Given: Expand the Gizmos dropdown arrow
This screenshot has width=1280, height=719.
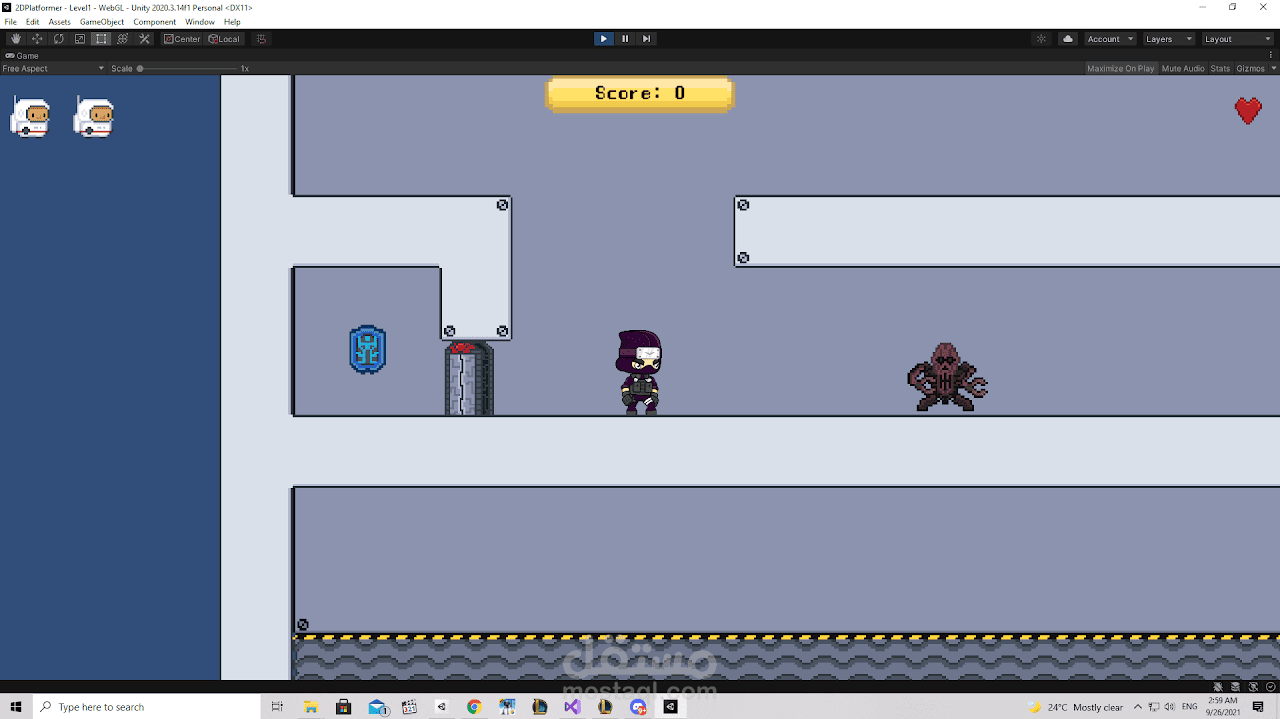Looking at the screenshot, I should point(1272,68).
